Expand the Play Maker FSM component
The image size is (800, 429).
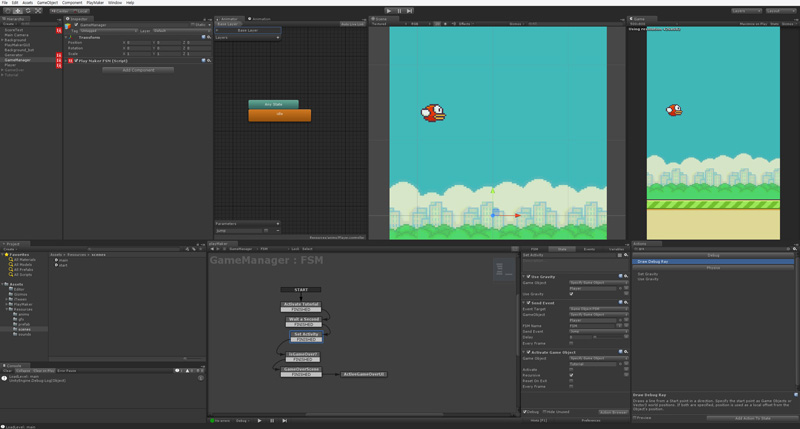click(x=66, y=61)
